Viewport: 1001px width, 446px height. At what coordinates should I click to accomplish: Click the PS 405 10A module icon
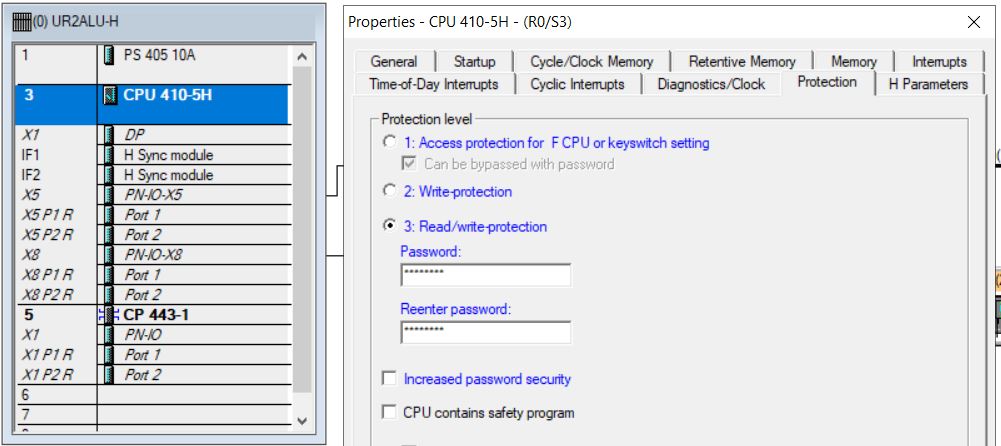pos(109,56)
